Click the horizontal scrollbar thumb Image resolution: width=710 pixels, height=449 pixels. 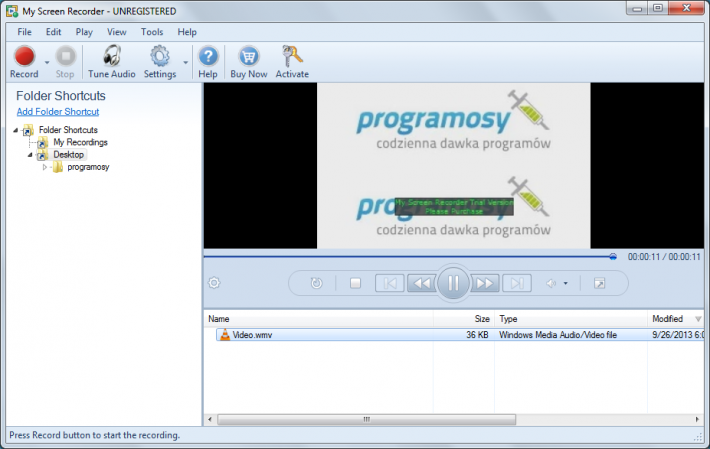pyautogui.click(x=366, y=420)
